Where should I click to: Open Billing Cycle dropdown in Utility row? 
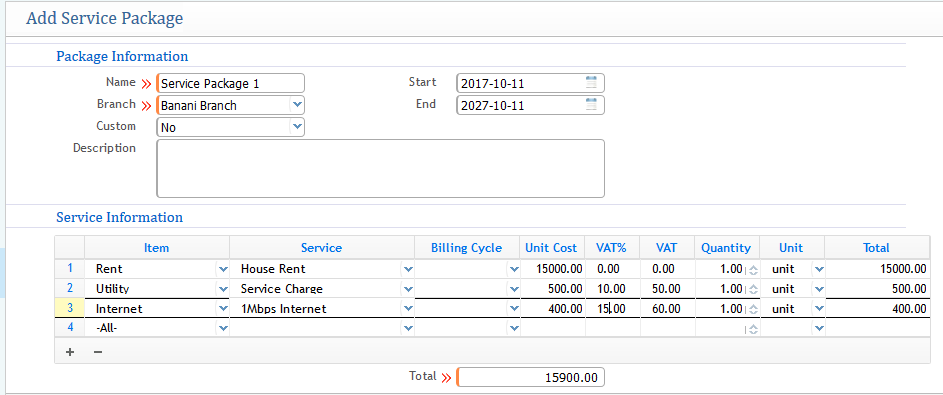click(514, 289)
